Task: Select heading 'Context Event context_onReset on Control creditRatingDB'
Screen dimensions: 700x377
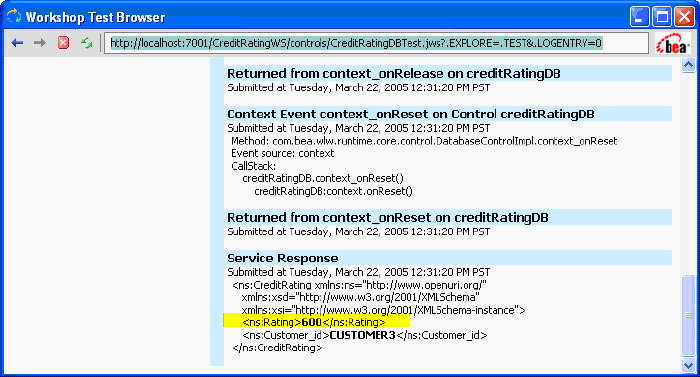Action: 411,114
